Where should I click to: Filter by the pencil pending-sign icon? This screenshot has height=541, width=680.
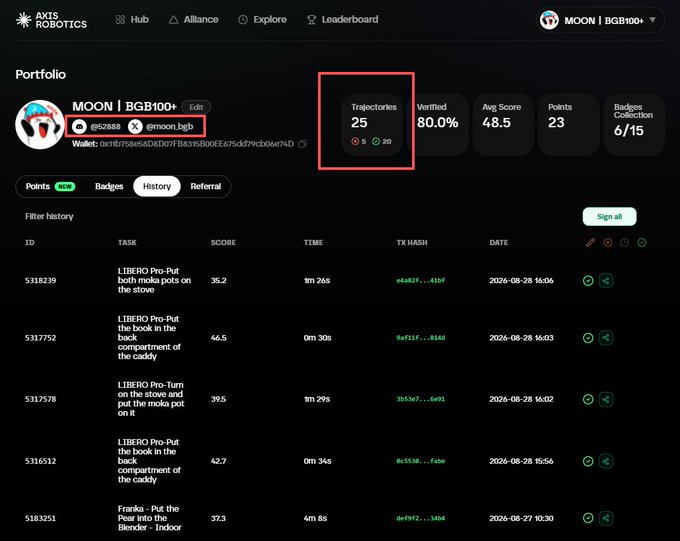tap(590, 243)
